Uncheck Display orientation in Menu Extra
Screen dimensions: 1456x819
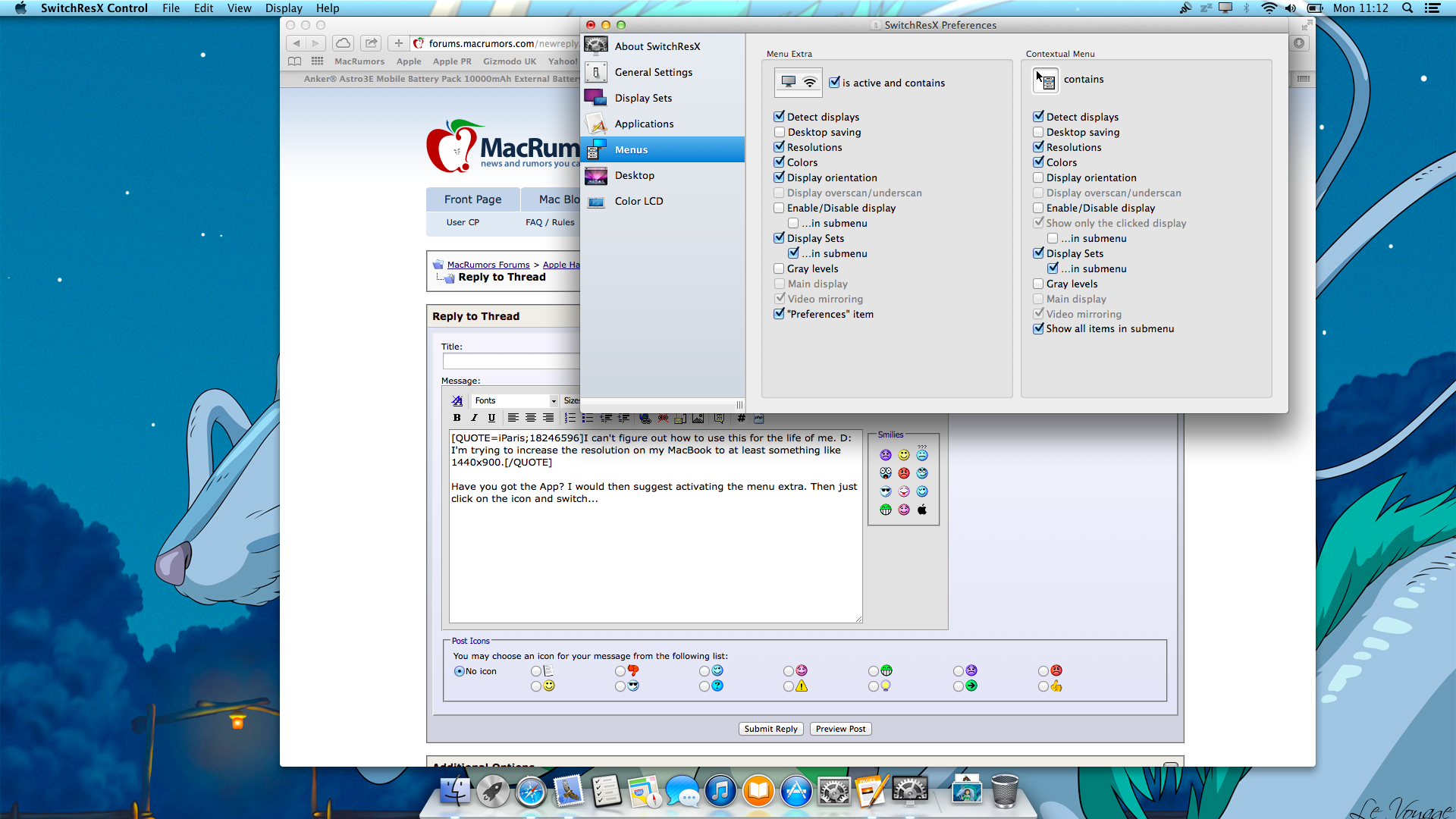(x=779, y=177)
